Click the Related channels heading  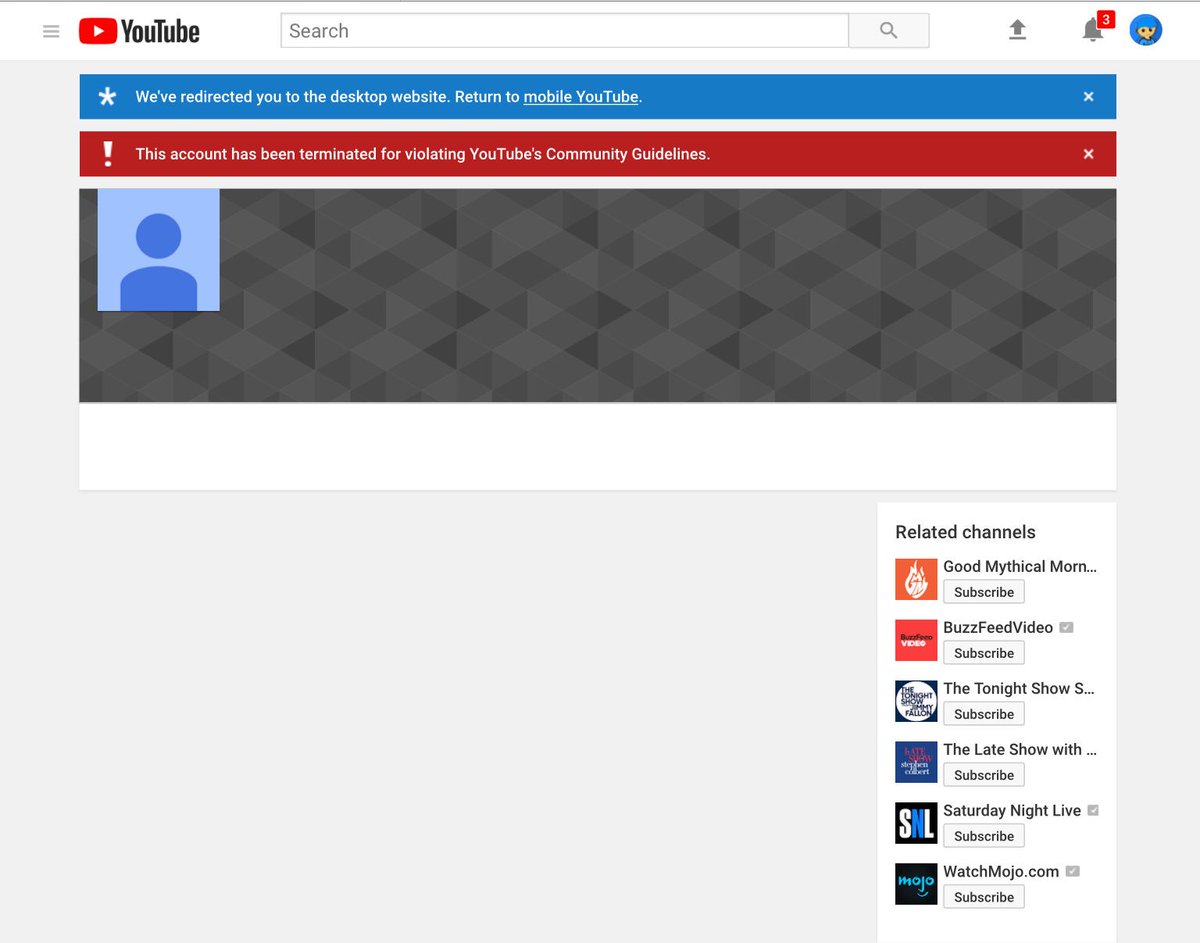[965, 532]
